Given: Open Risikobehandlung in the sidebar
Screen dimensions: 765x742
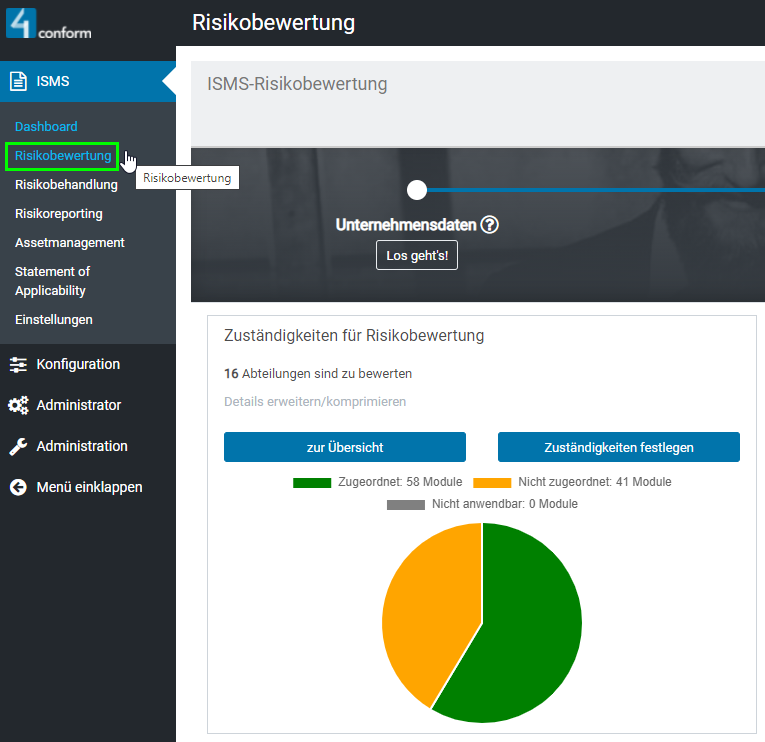Looking at the screenshot, I should tap(66, 185).
